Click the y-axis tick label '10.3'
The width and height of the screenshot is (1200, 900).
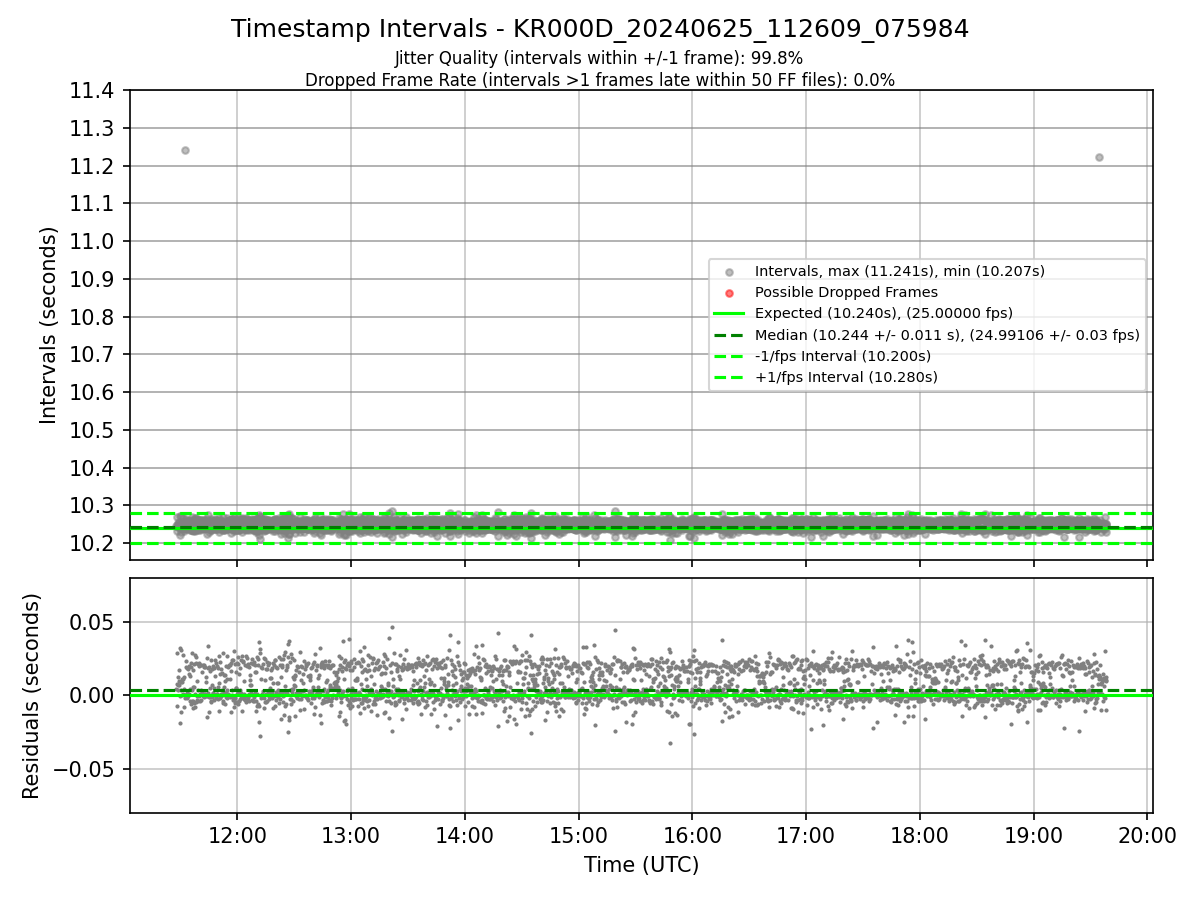point(93,506)
